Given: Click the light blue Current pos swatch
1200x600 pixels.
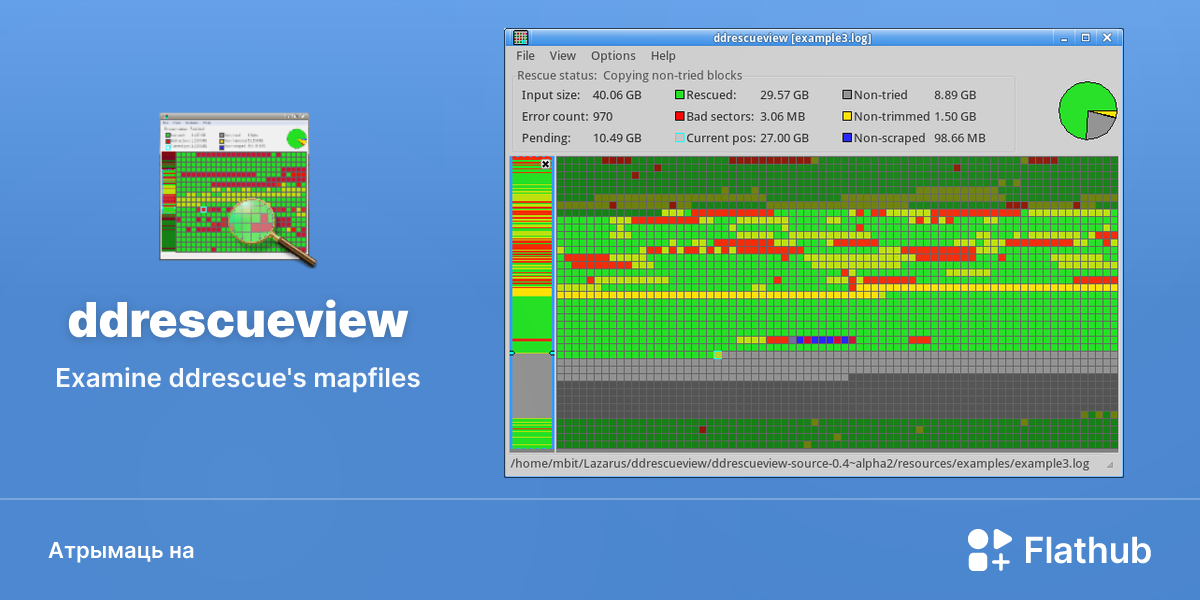Looking at the screenshot, I should 680,138.
